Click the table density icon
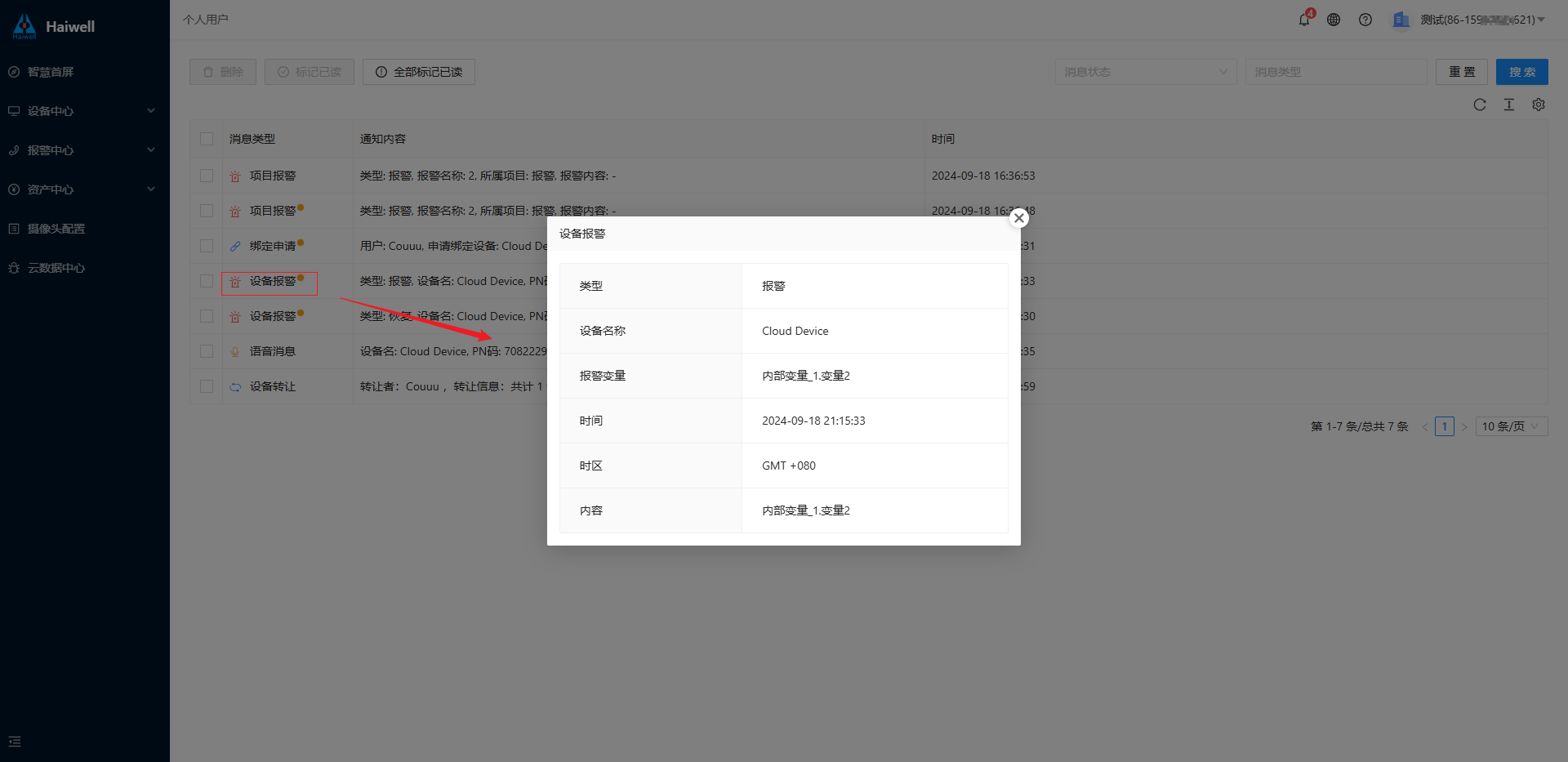1568x762 pixels. (1509, 105)
